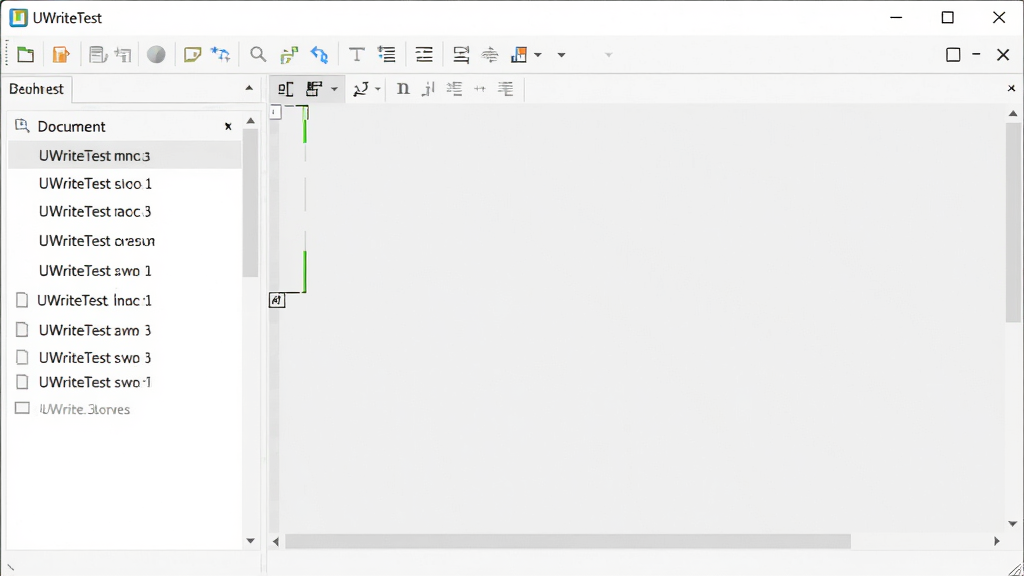The image size is (1024, 576).
Task: Open search with the magnifier icon
Action: 258,55
